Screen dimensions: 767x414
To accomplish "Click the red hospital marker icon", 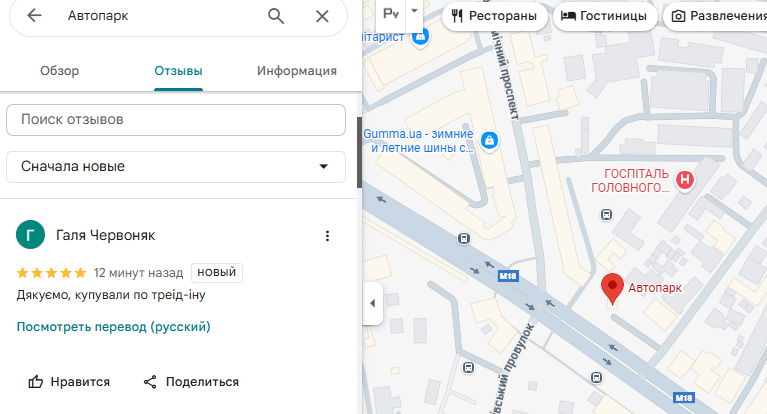I will tap(685, 180).
